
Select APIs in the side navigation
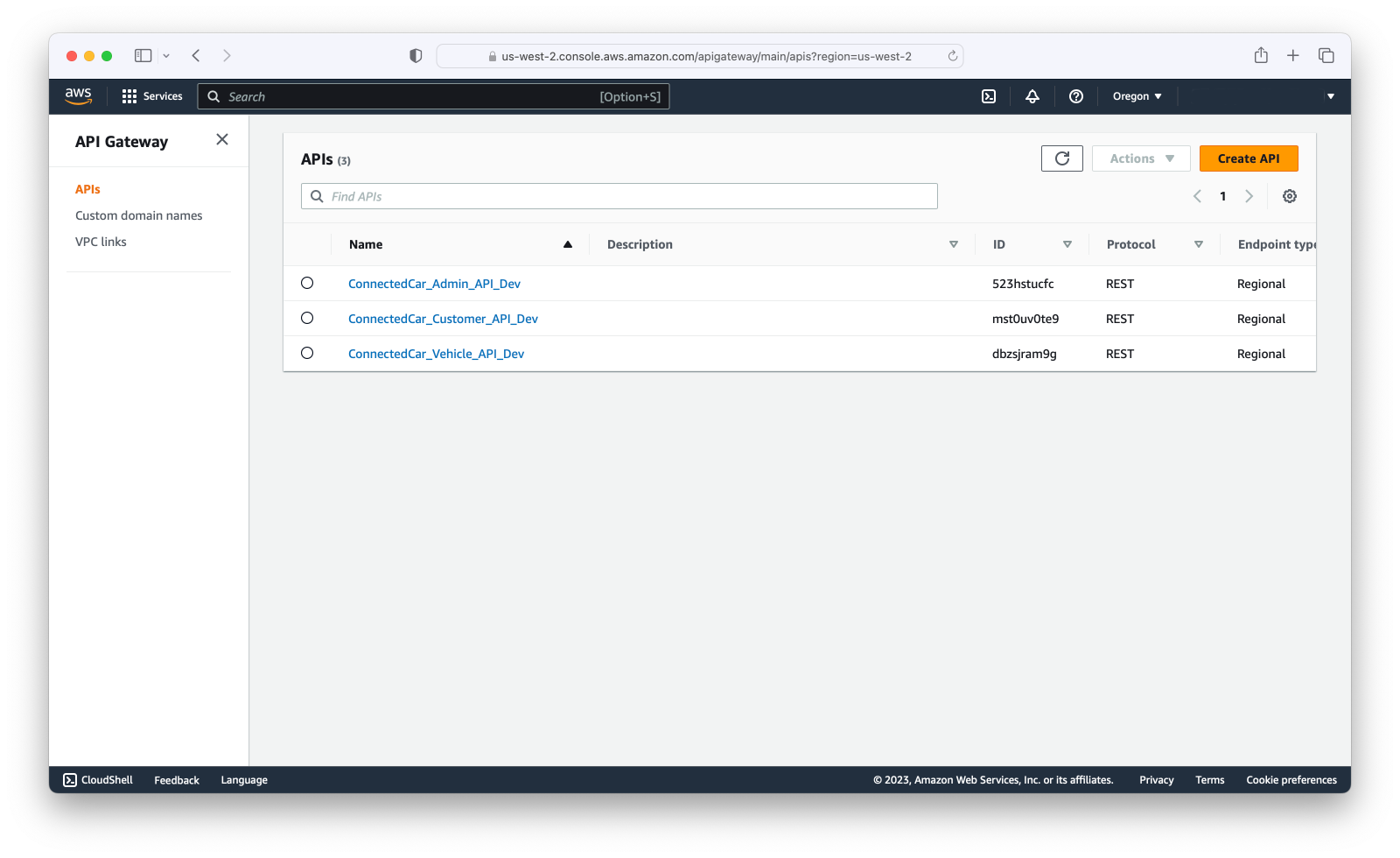87,189
